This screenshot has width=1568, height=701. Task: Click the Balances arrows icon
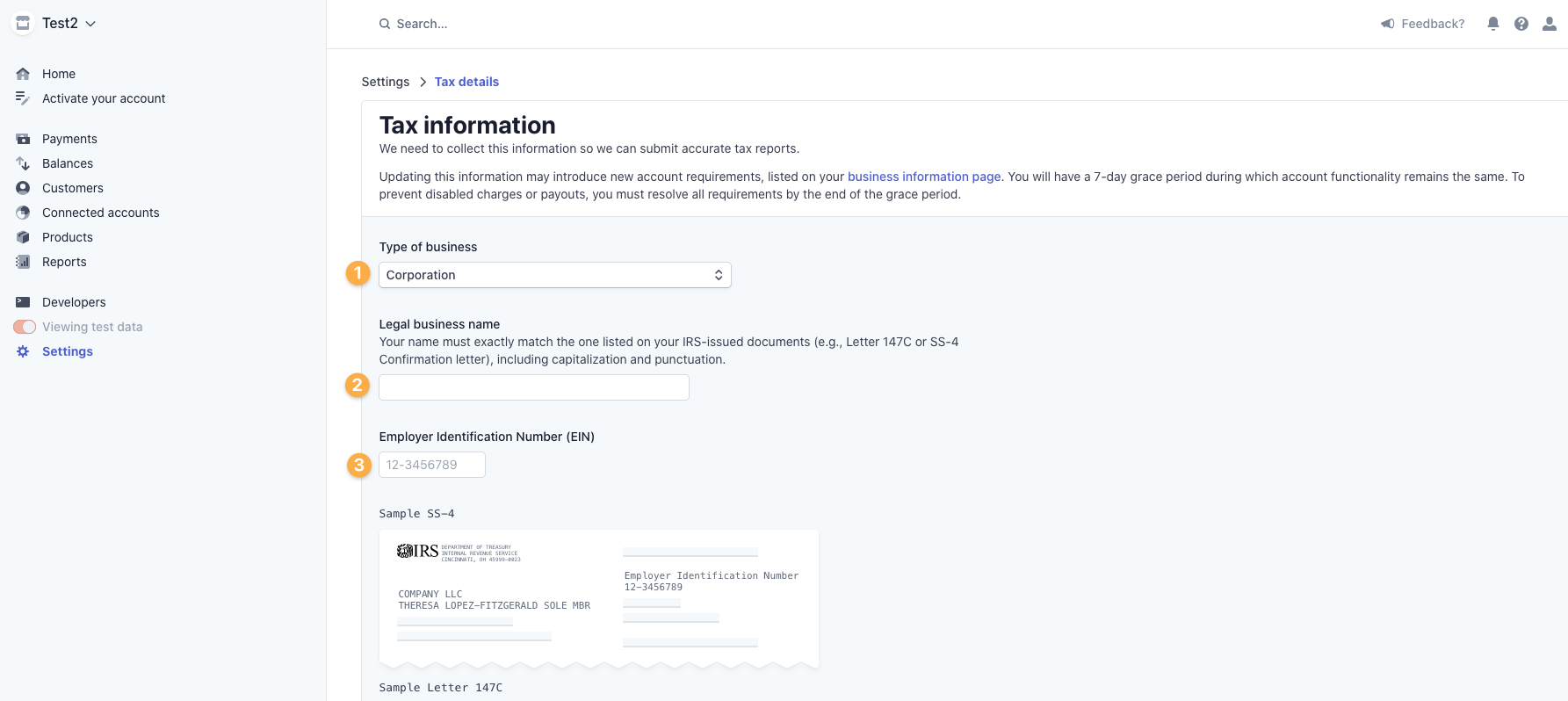click(23, 163)
